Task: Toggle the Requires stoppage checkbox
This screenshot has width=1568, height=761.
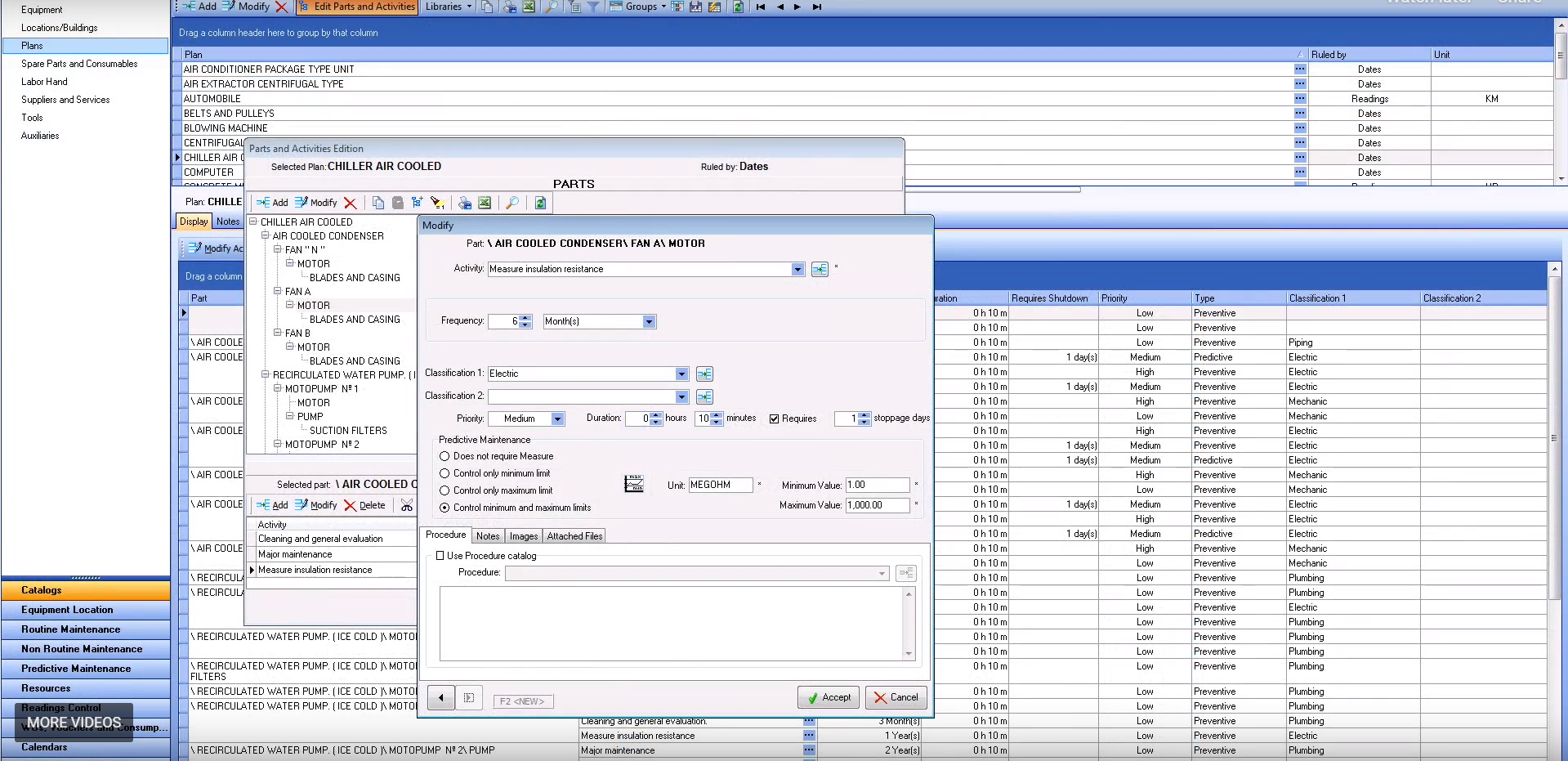Action: click(774, 419)
